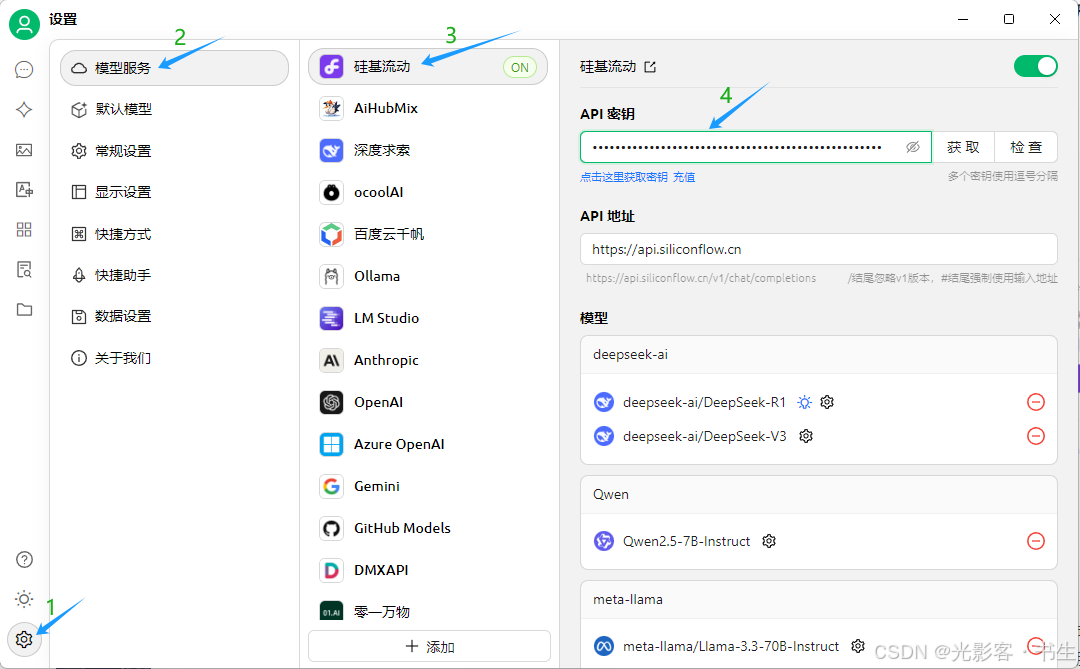Focus the API 密钥 input field

click(756, 147)
